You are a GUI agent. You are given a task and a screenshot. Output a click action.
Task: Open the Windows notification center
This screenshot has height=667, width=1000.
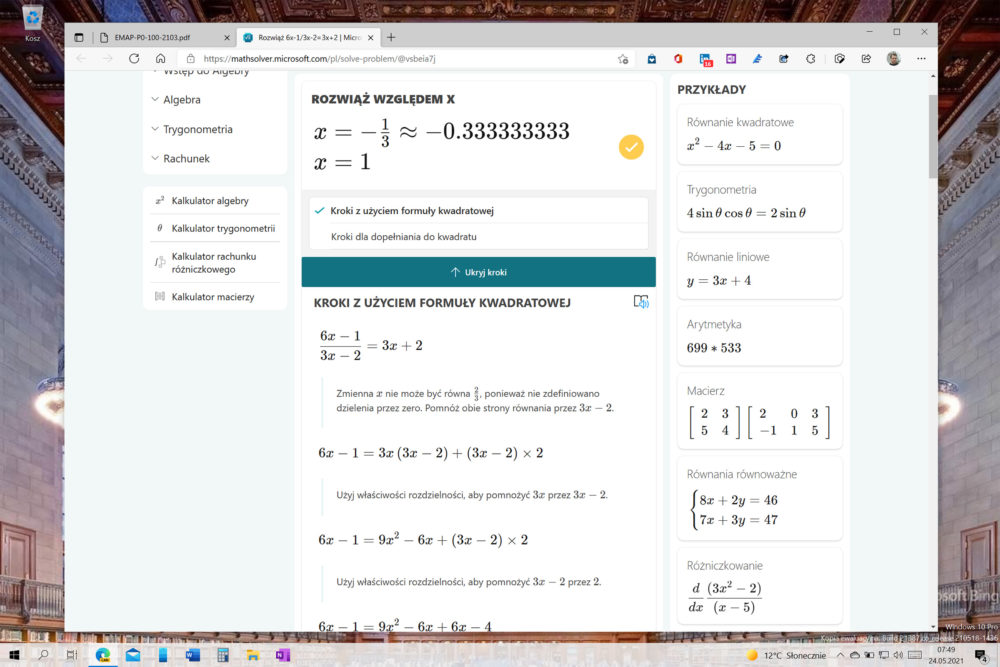(x=981, y=655)
